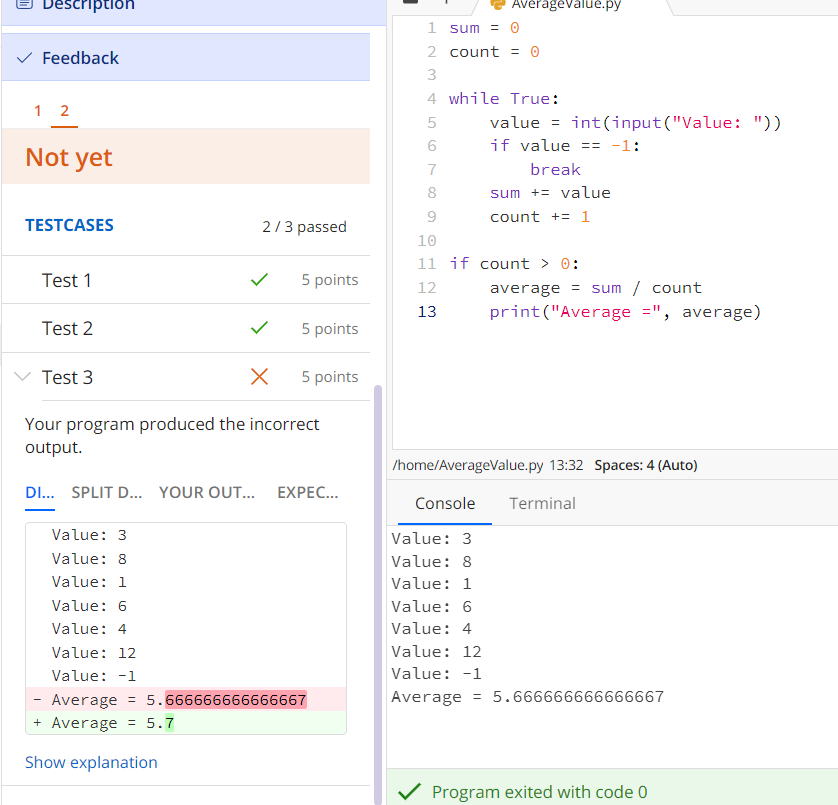Screen dimensions: 838x805
Task: Select the DIFF tab
Action: tap(40, 492)
